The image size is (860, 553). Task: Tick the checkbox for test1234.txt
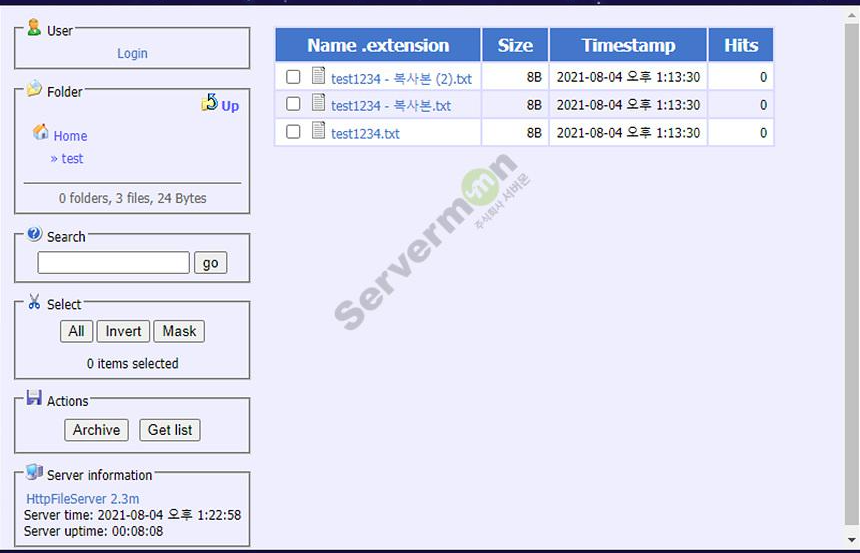[293, 132]
